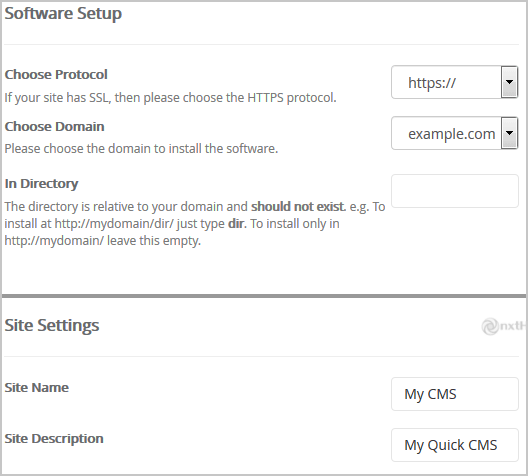Image resolution: width=528 pixels, height=476 pixels.
Task: Click the Site Name label
Action: [x=37, y=387]
